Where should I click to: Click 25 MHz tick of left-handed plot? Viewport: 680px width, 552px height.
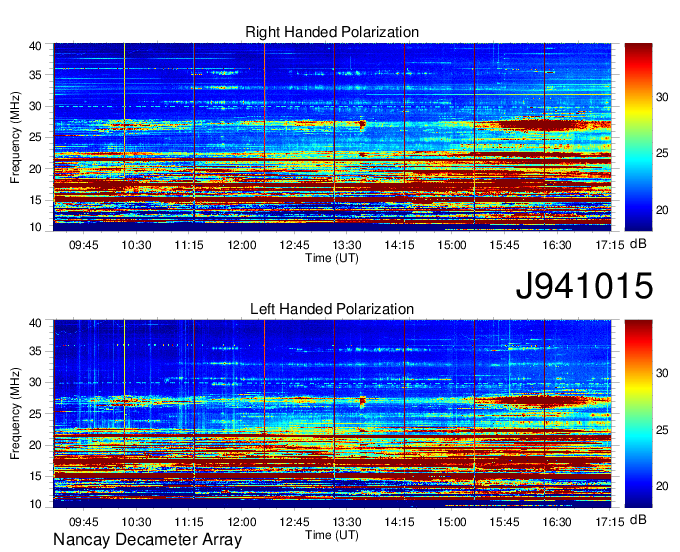[x=35, y=414]
